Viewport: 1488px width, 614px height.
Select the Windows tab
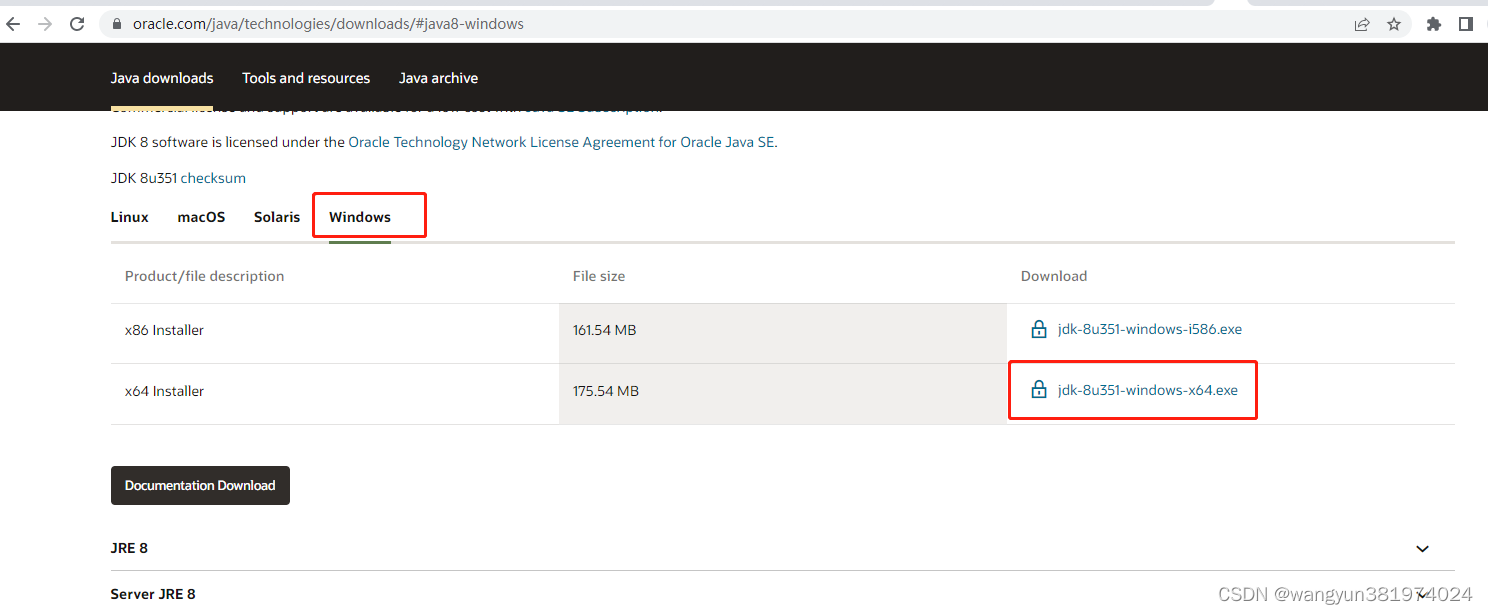tap(360, 217)
